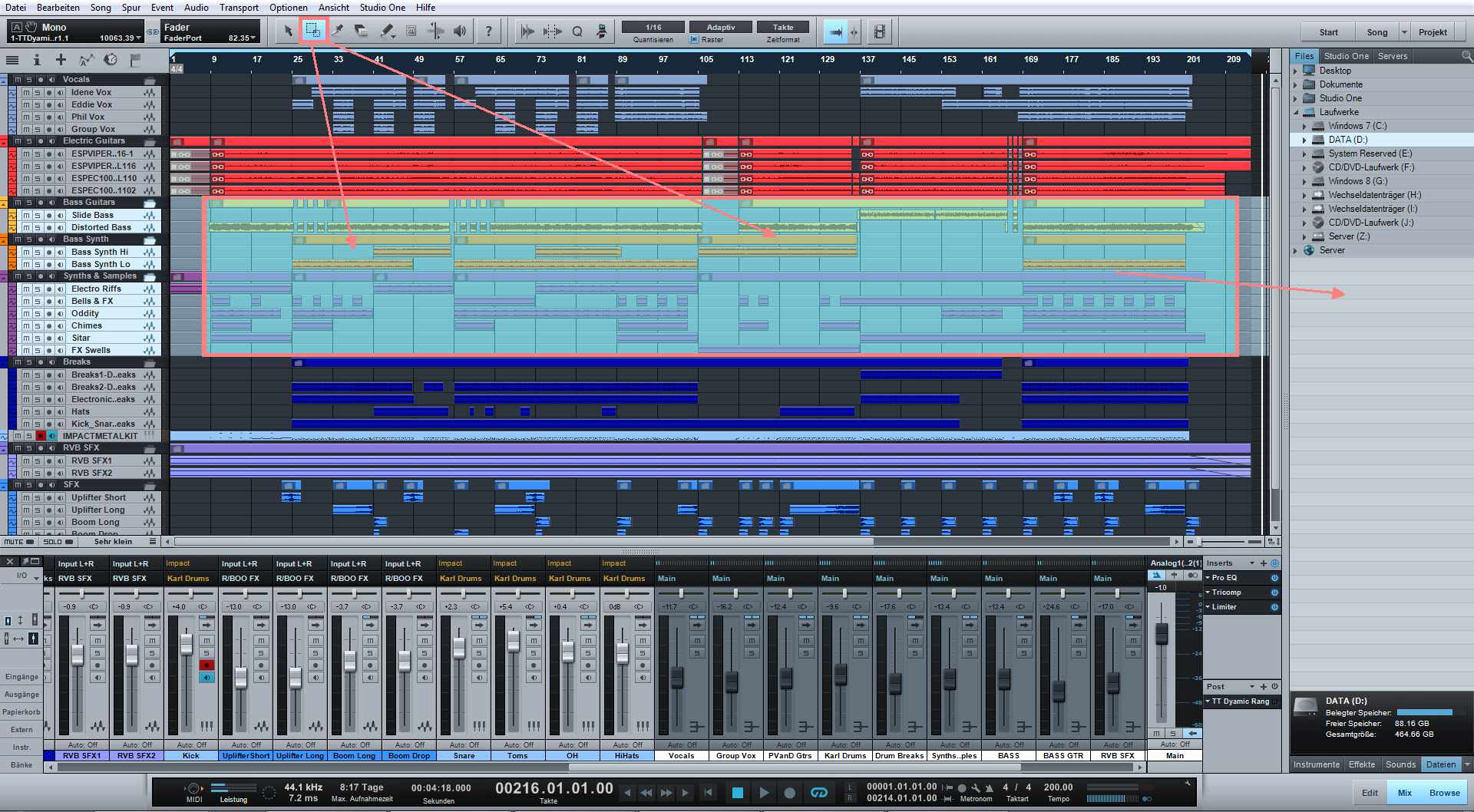Show automation via the automation icon
The height and width of the screenshot is (812, 1474).
point(86,60)
